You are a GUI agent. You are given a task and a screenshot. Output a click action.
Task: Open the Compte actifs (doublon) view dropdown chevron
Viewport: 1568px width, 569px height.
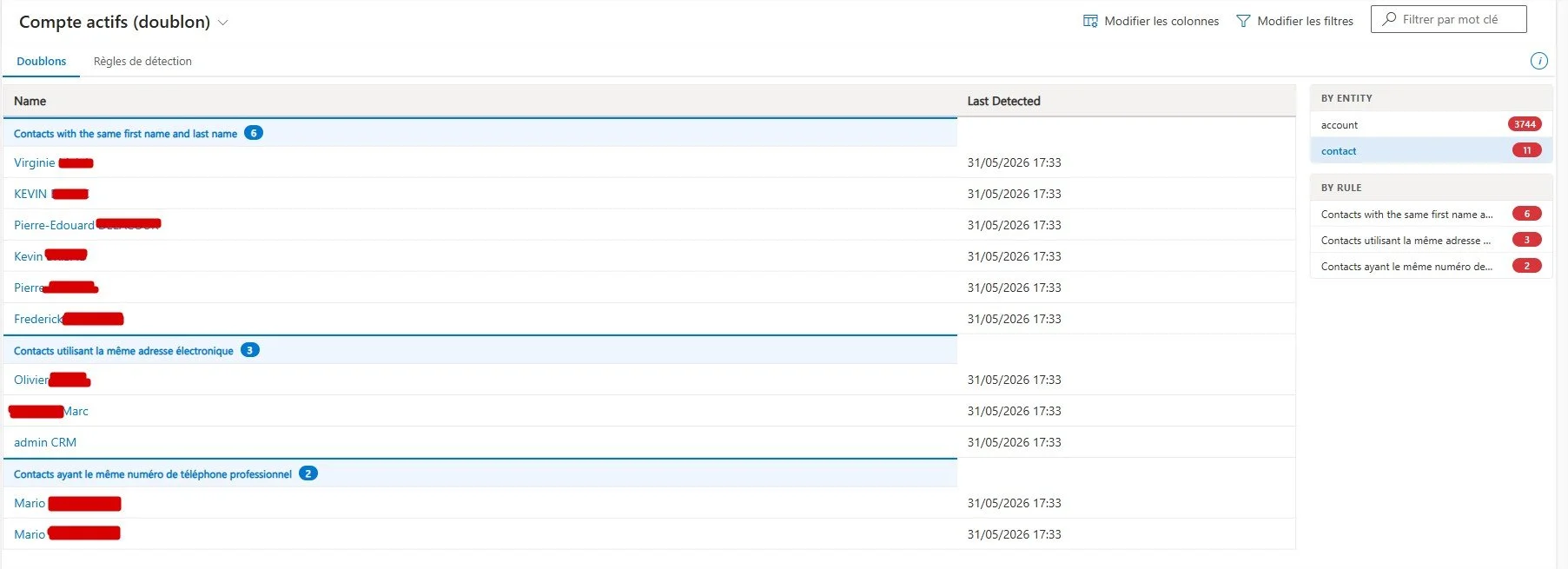click(222, 23)
